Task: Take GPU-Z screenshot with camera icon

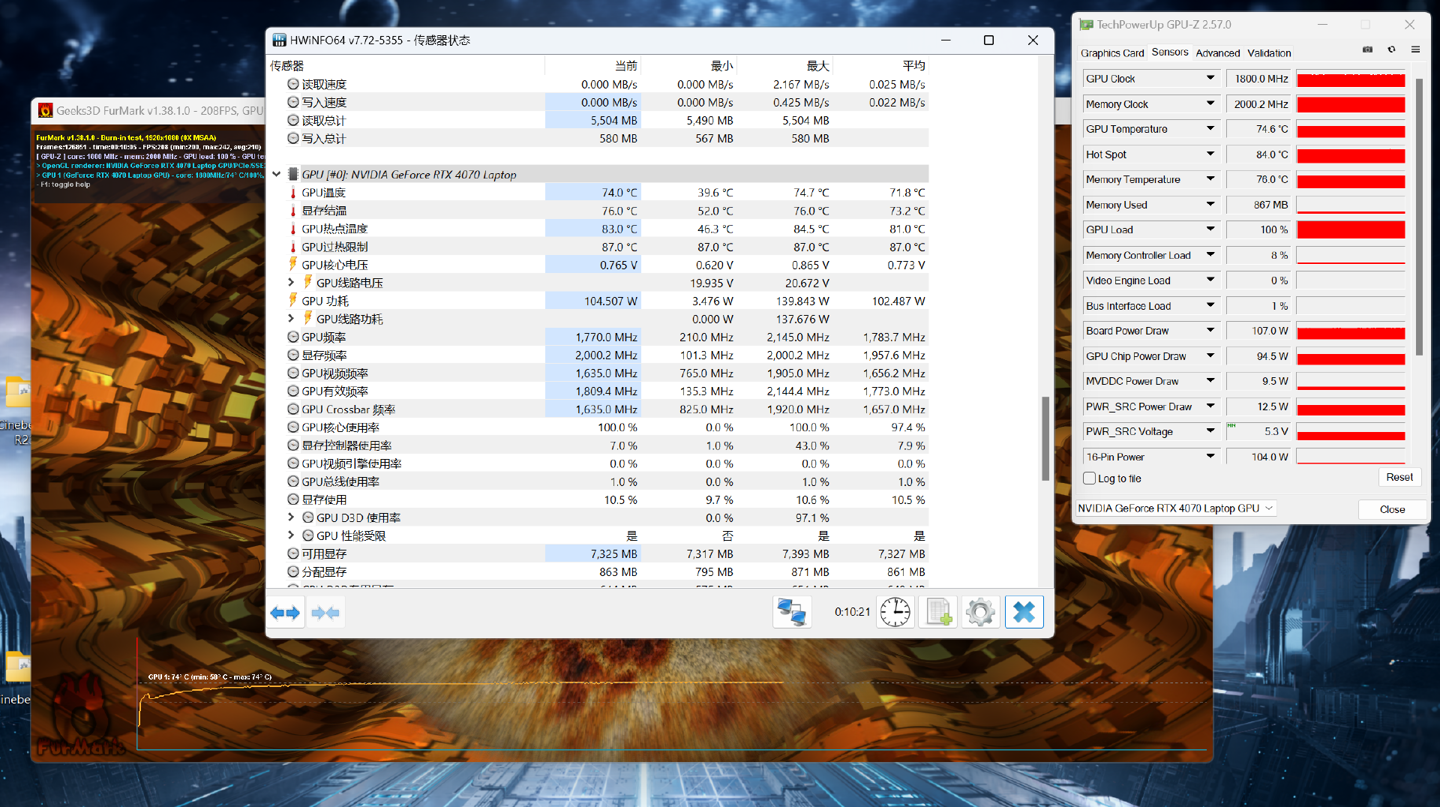Action: 1367,50
